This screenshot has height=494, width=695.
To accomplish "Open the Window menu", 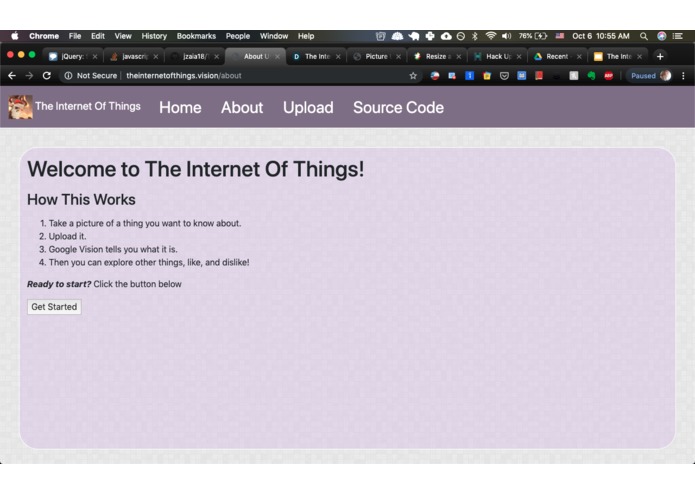I will [x=273, y=36].
